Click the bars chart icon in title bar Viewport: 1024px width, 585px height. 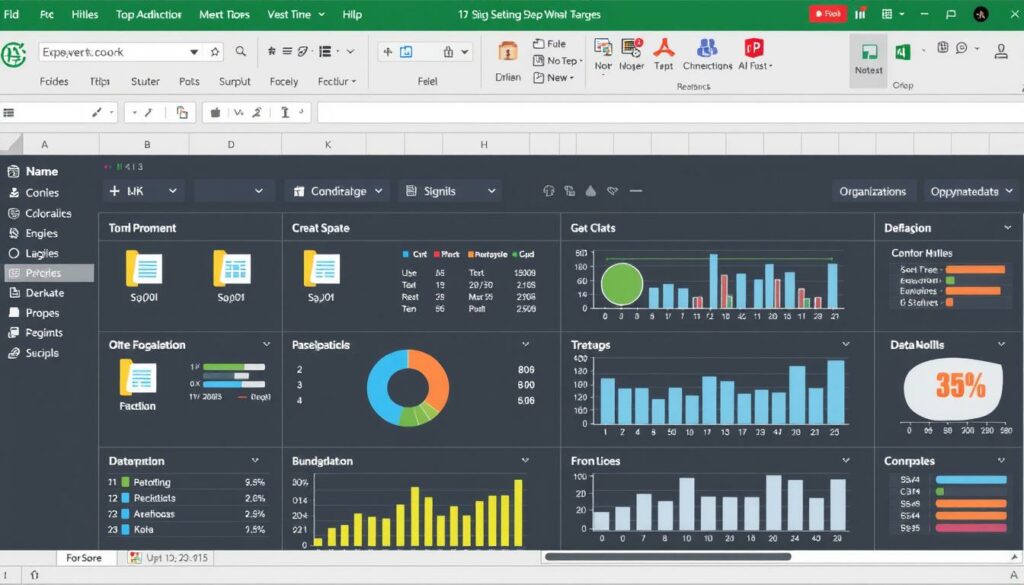(860, 14)
